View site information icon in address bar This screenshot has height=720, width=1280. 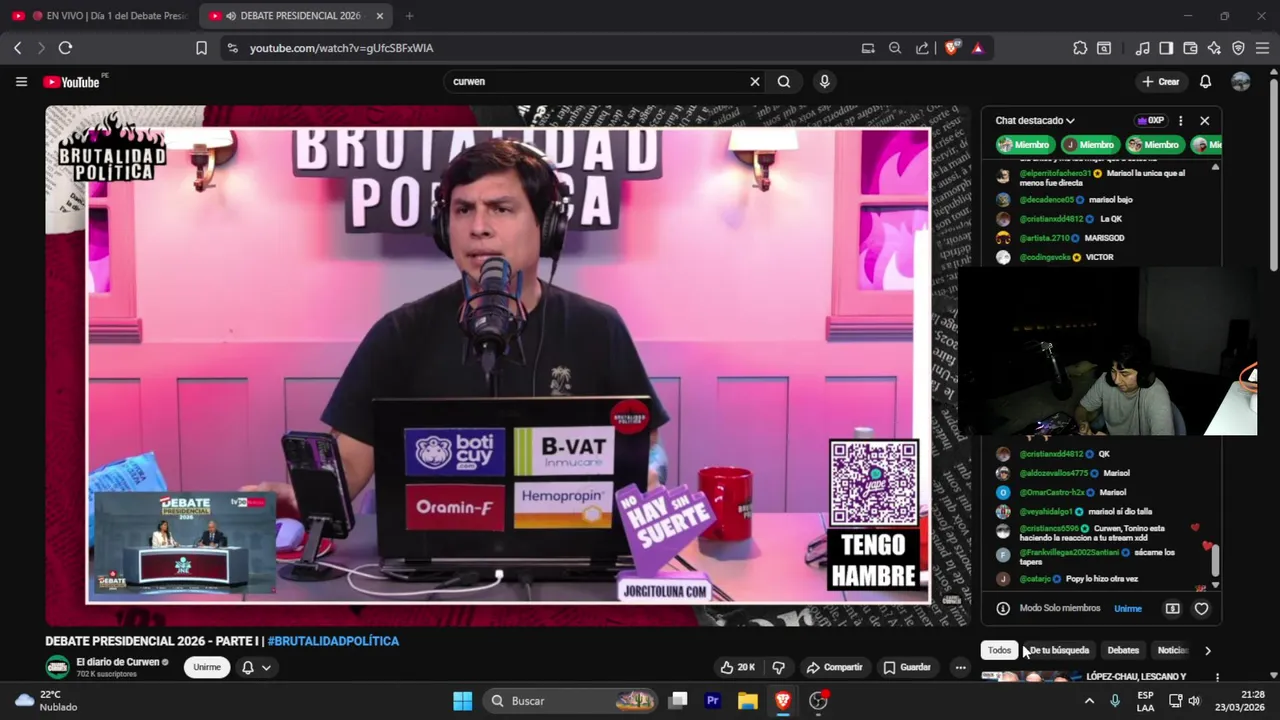point(232,48)
